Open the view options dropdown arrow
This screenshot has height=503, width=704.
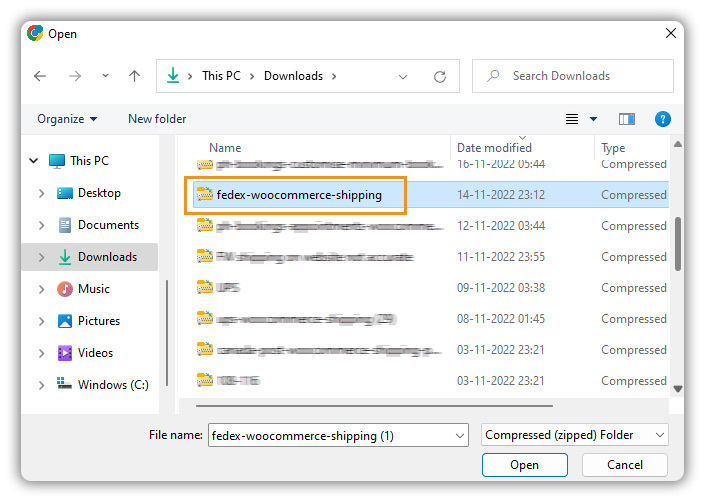click(593, 119)
